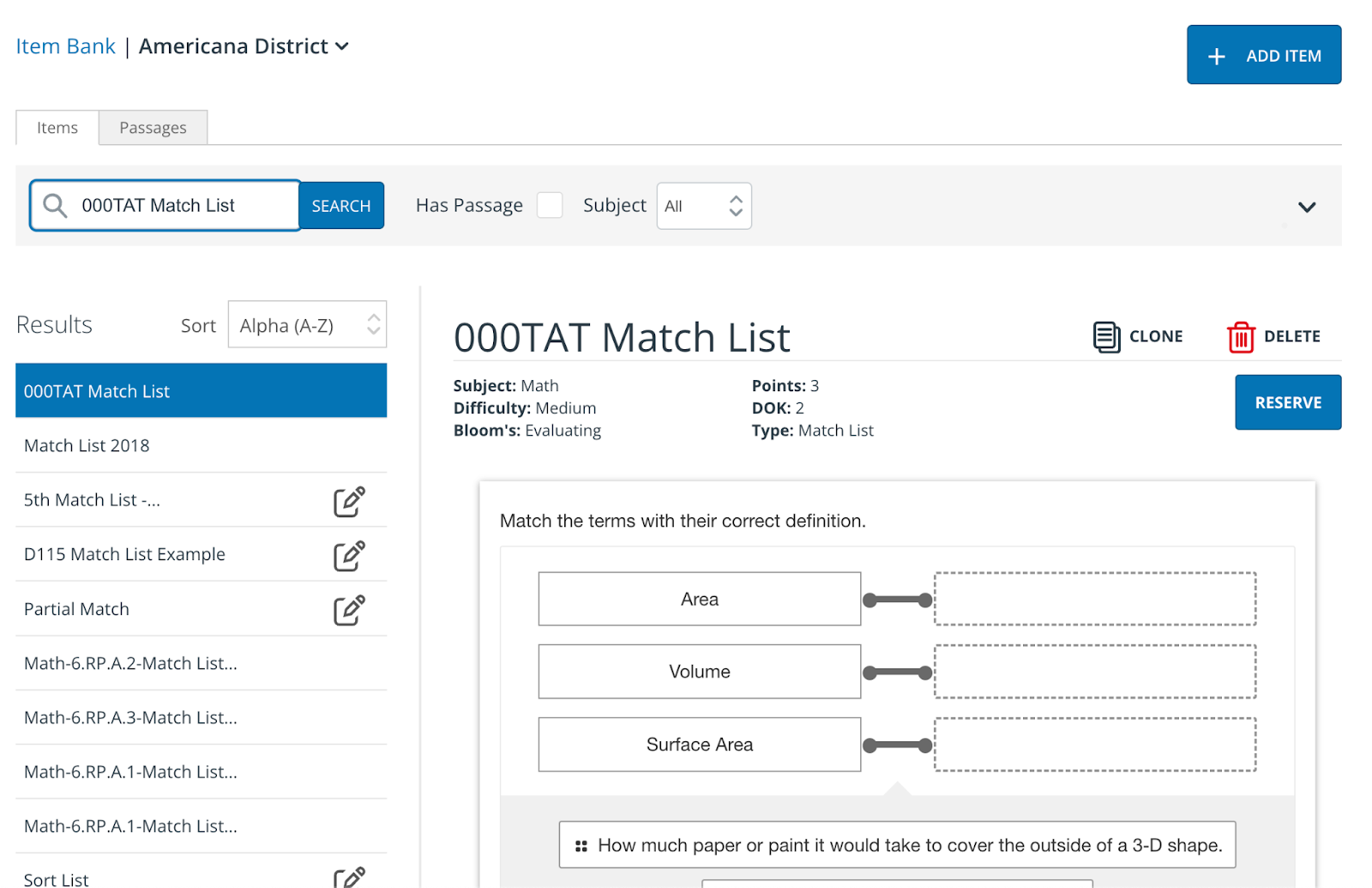The width and height of the screenshot is (1372, 888).
Task: Click the Surface Area term box
Action: [700, 745]
